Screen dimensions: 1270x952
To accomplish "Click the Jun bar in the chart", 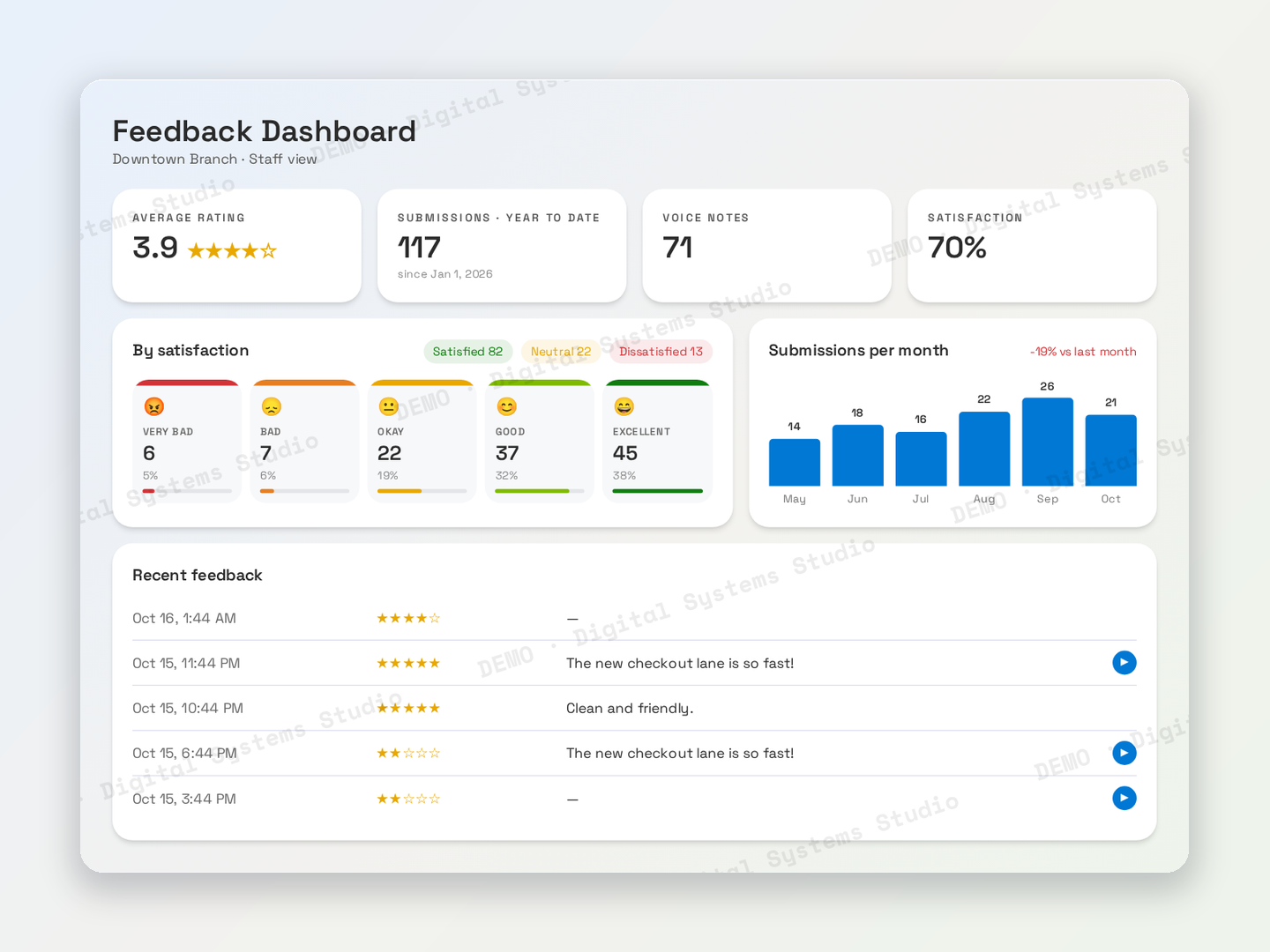I will [x=858, y=456].
